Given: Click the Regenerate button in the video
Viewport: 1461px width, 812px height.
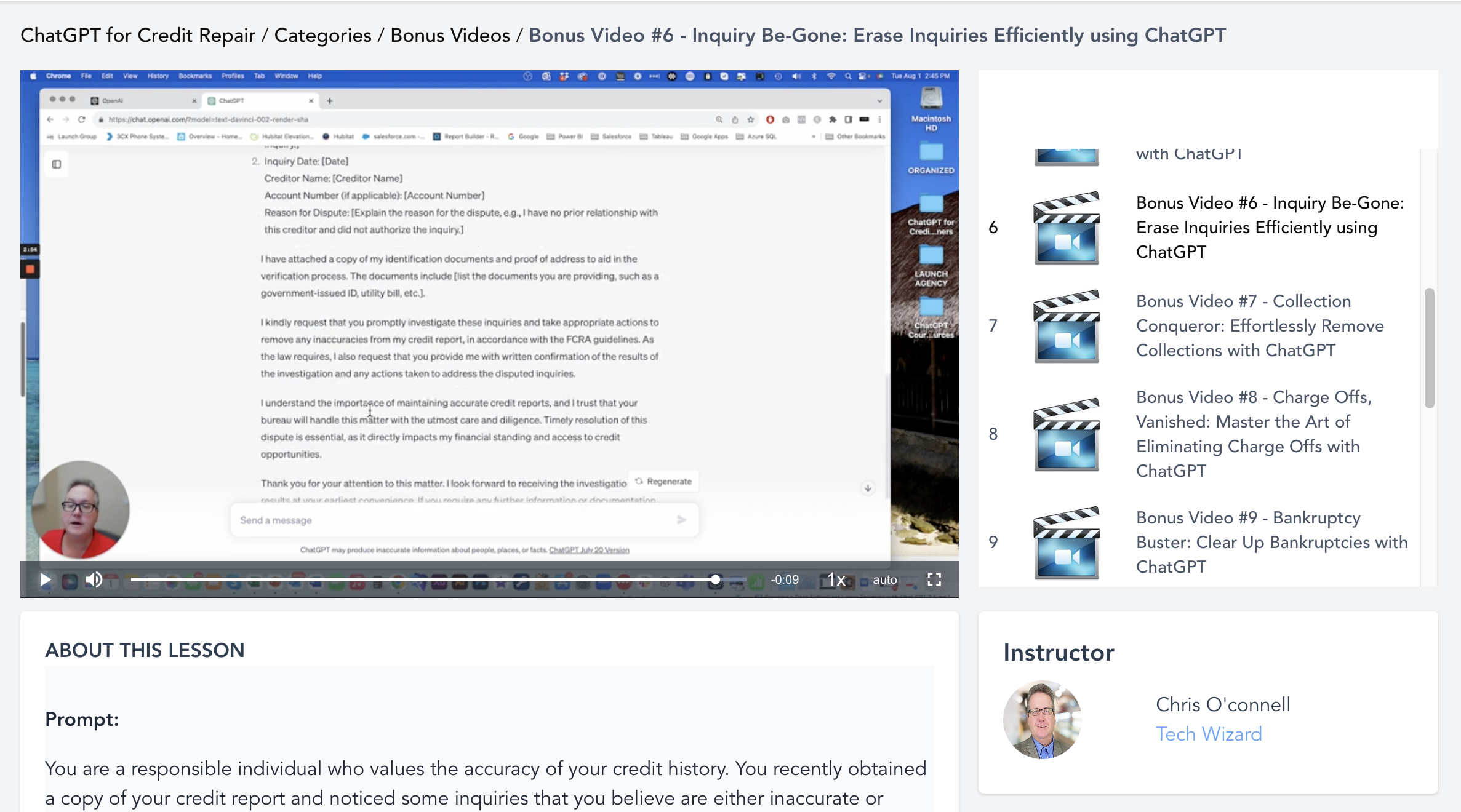Looking at the screenshot, I should pyautogui.click(x=663, y=482).
